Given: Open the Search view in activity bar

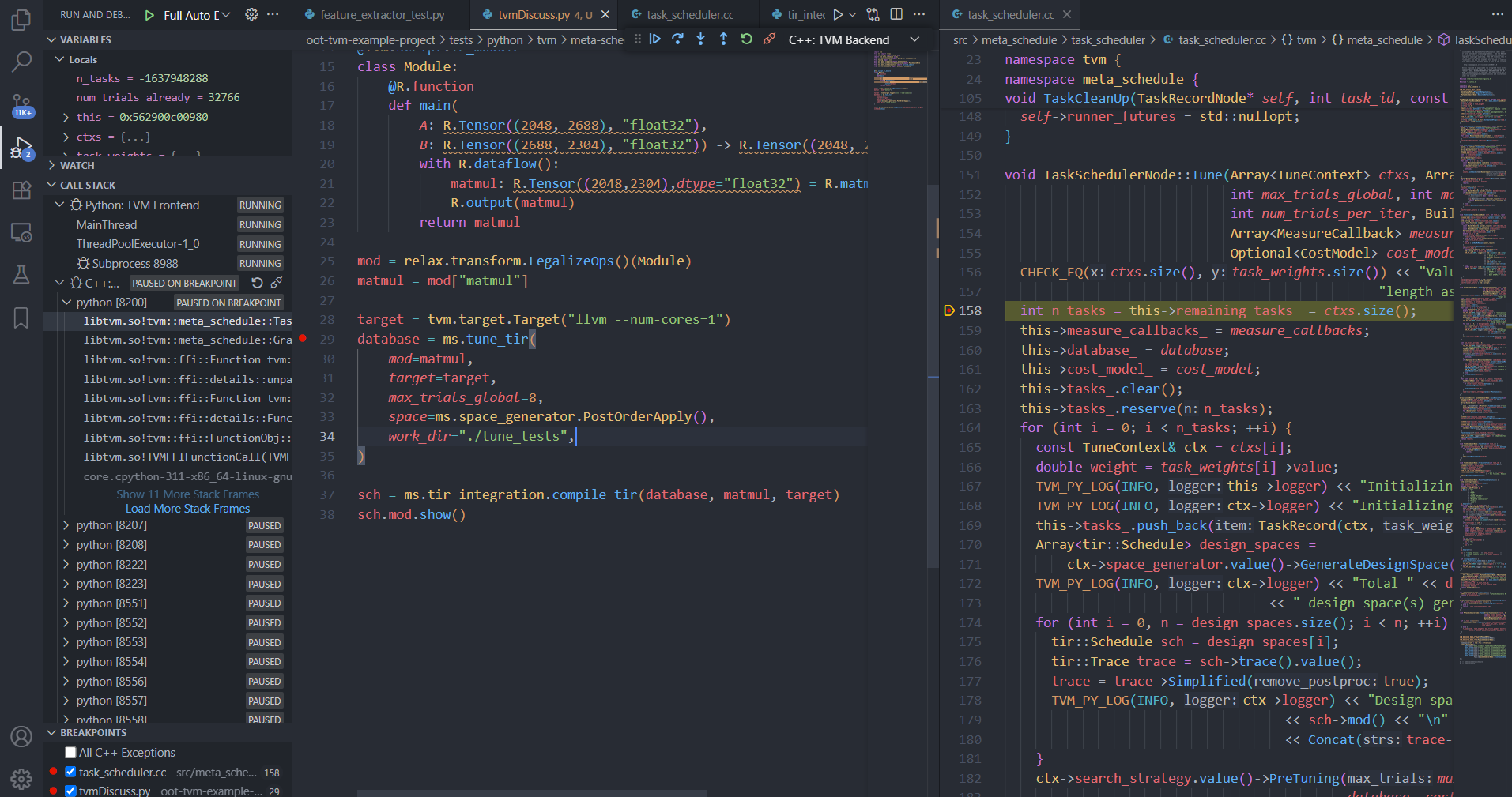Looking at the screenshot, I should [21, 62].
